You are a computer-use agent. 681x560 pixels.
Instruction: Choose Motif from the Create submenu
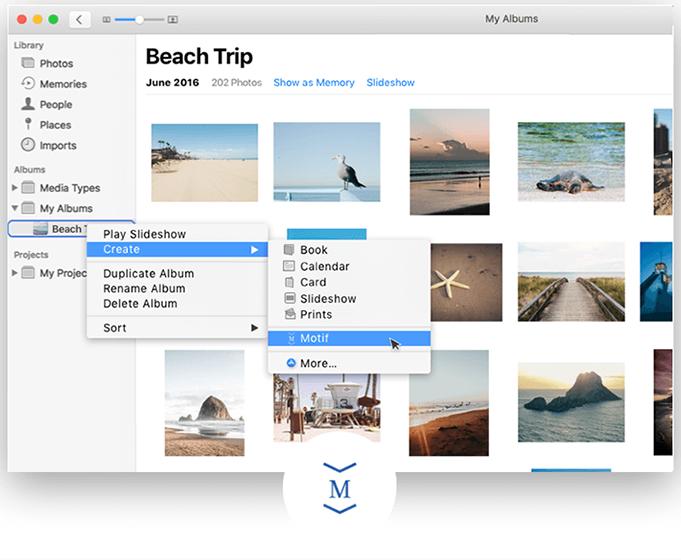pos(314,338)
